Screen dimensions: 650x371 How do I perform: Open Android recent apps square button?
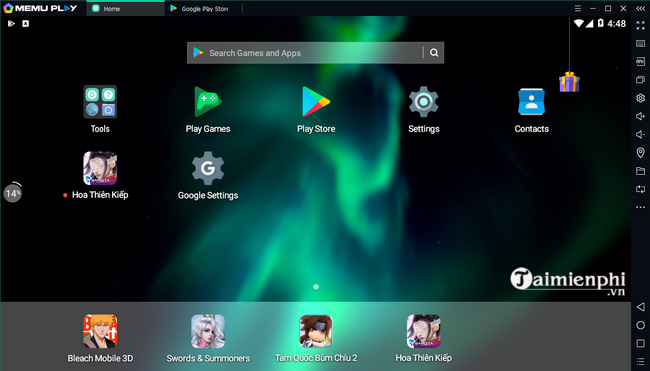coord(640,343)
